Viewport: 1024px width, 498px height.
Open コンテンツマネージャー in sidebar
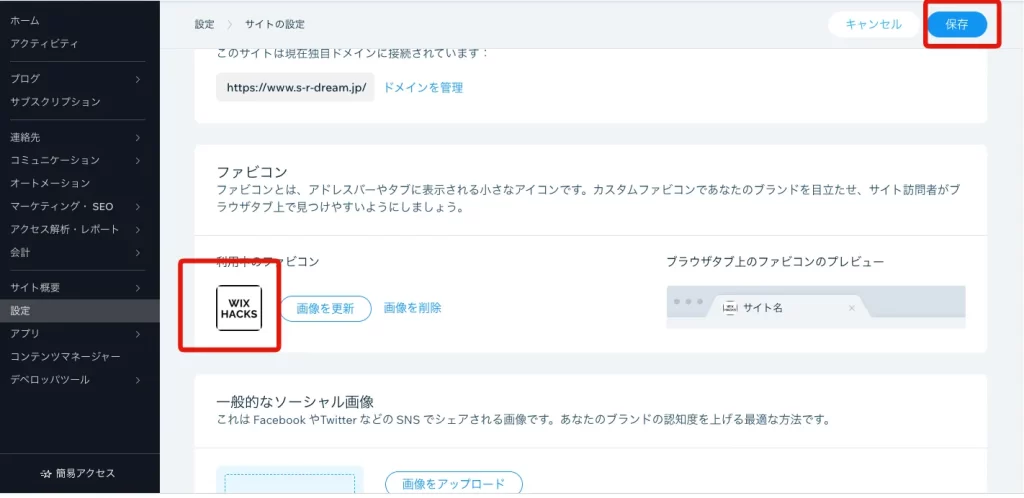(65, 357)
